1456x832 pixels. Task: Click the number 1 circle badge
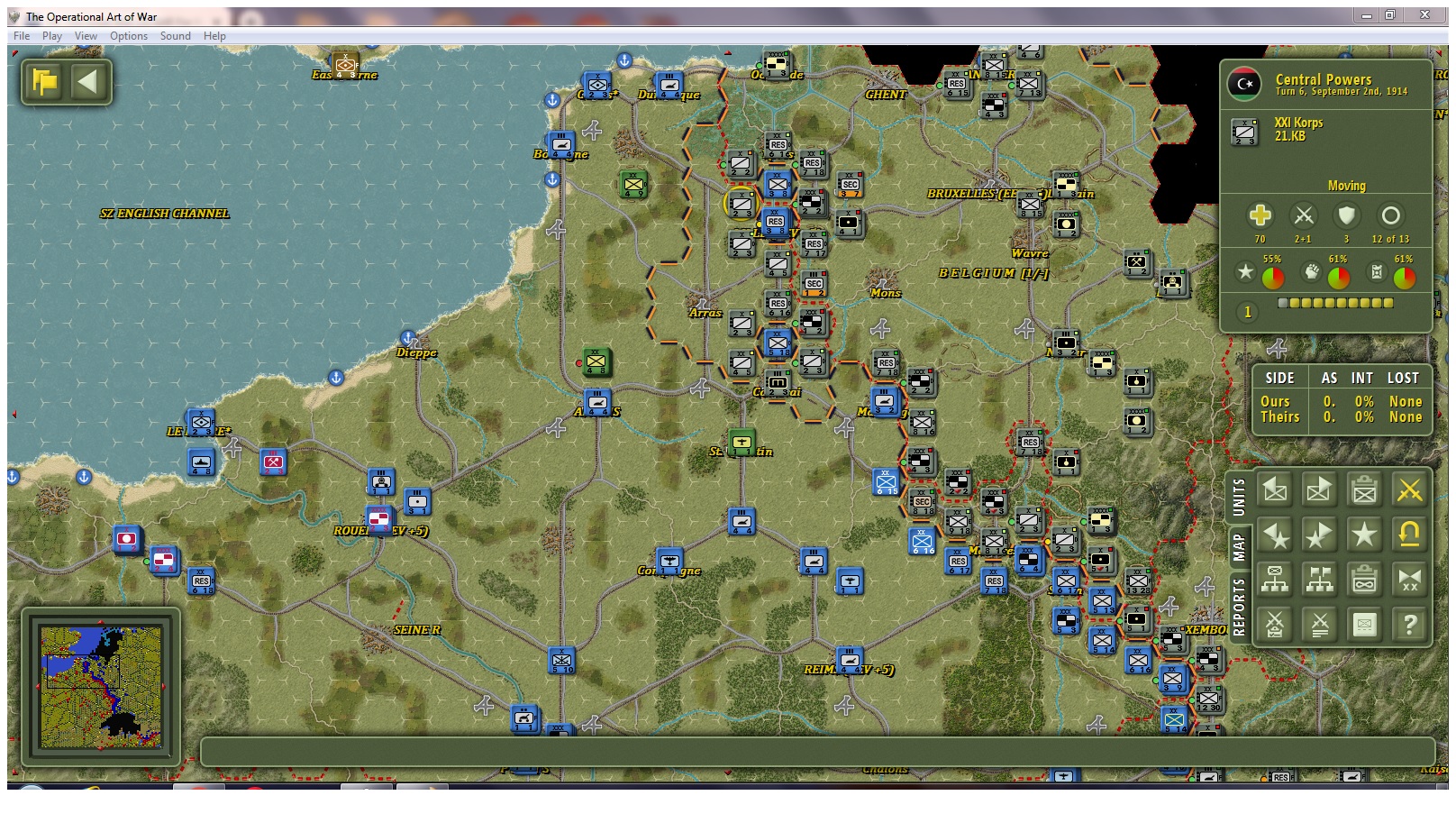coord(1247,312)
